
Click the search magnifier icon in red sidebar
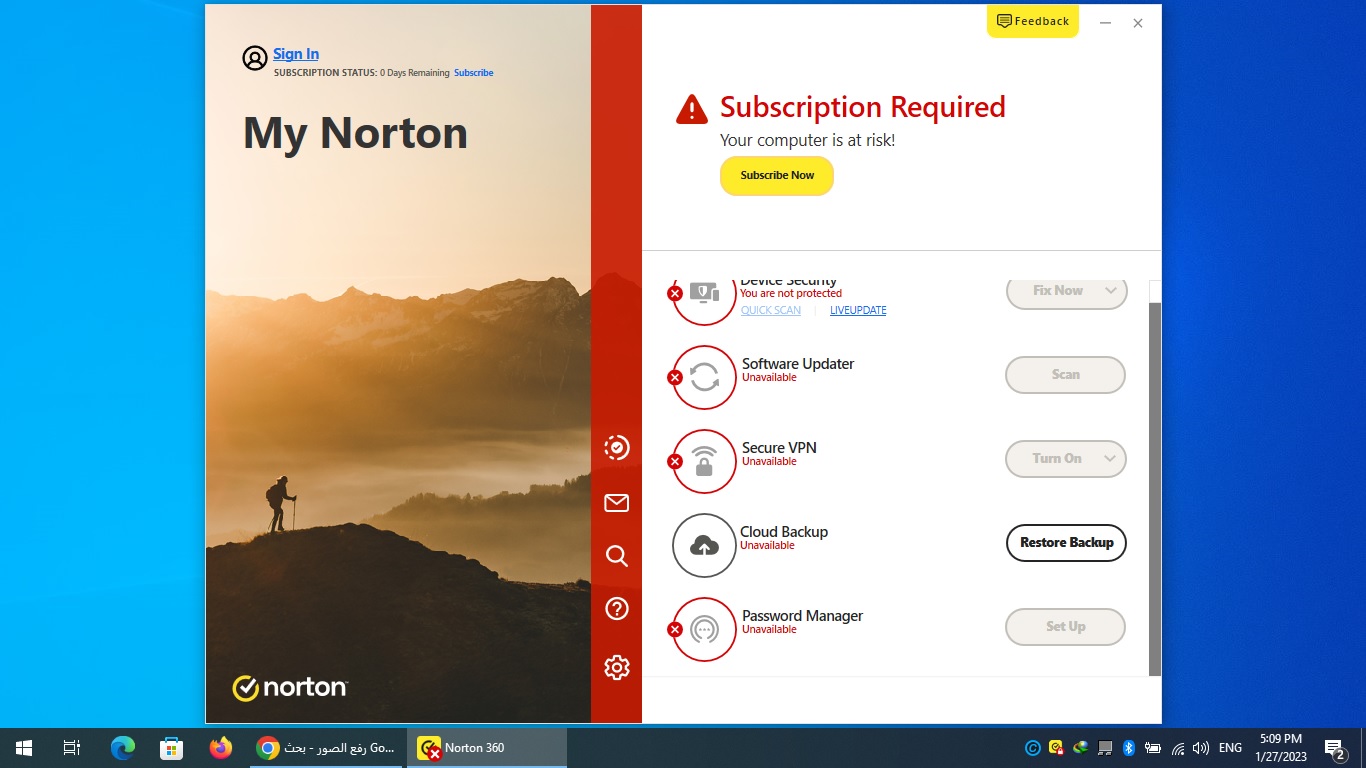[x=617, y=556]
